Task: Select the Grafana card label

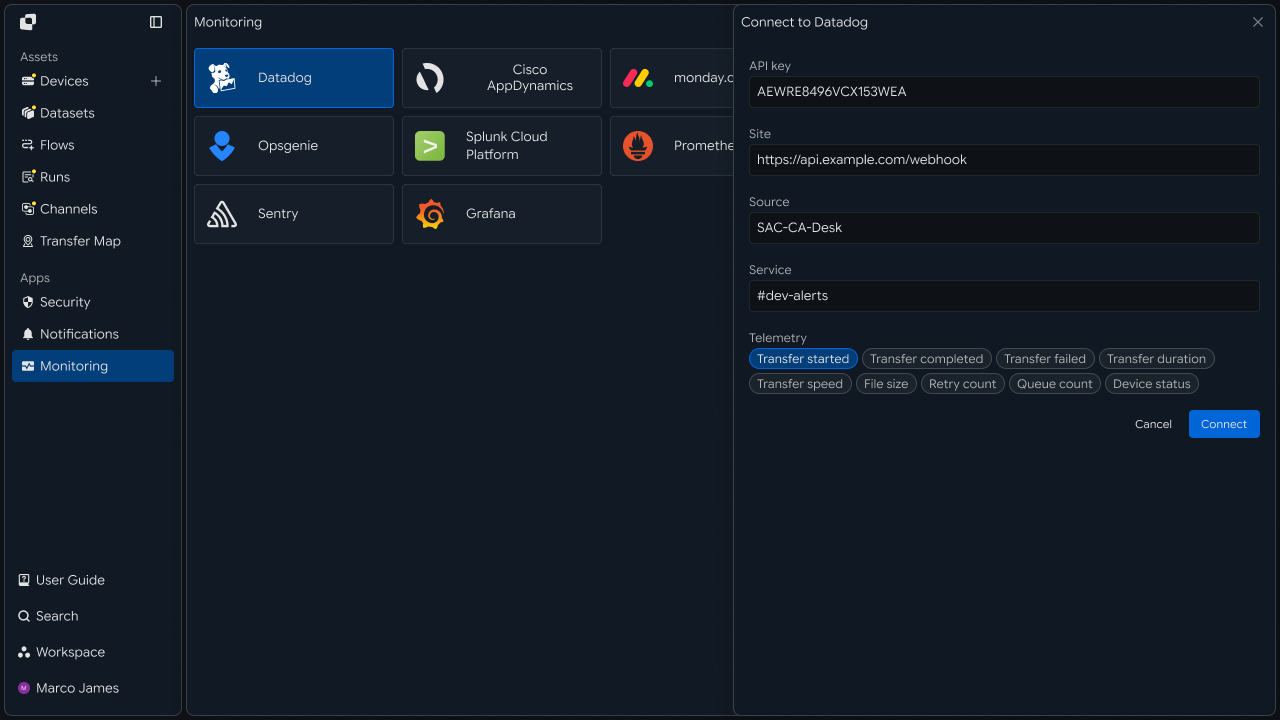Action: (491, 214)
